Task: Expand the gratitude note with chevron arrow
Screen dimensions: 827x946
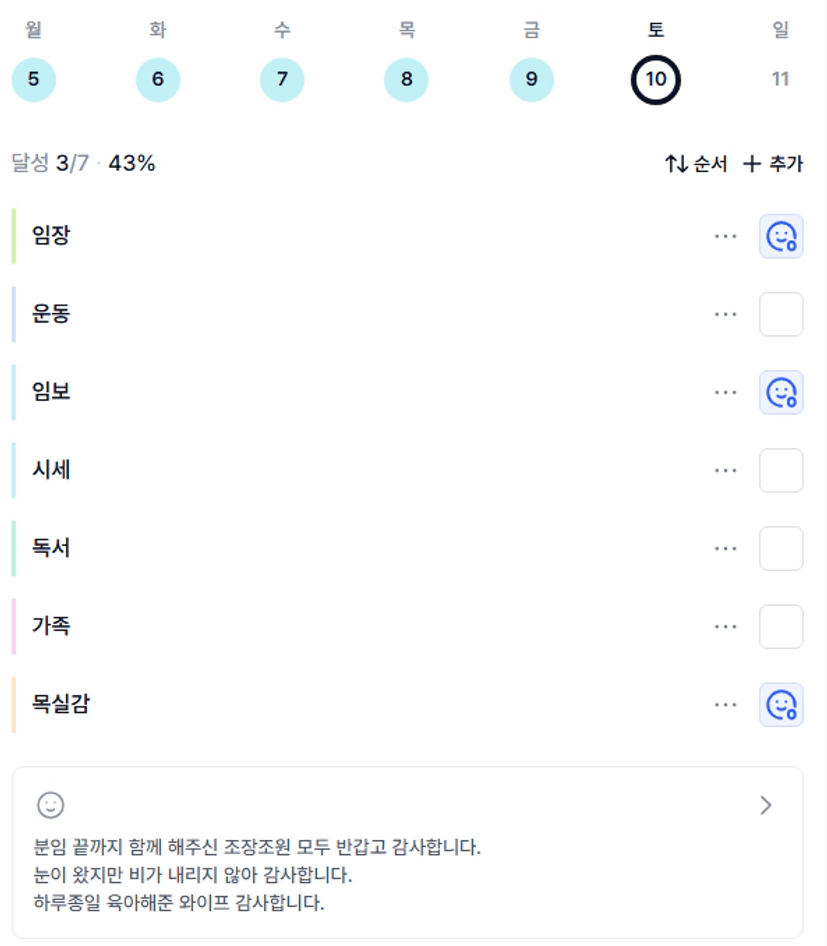Action: 766,805
